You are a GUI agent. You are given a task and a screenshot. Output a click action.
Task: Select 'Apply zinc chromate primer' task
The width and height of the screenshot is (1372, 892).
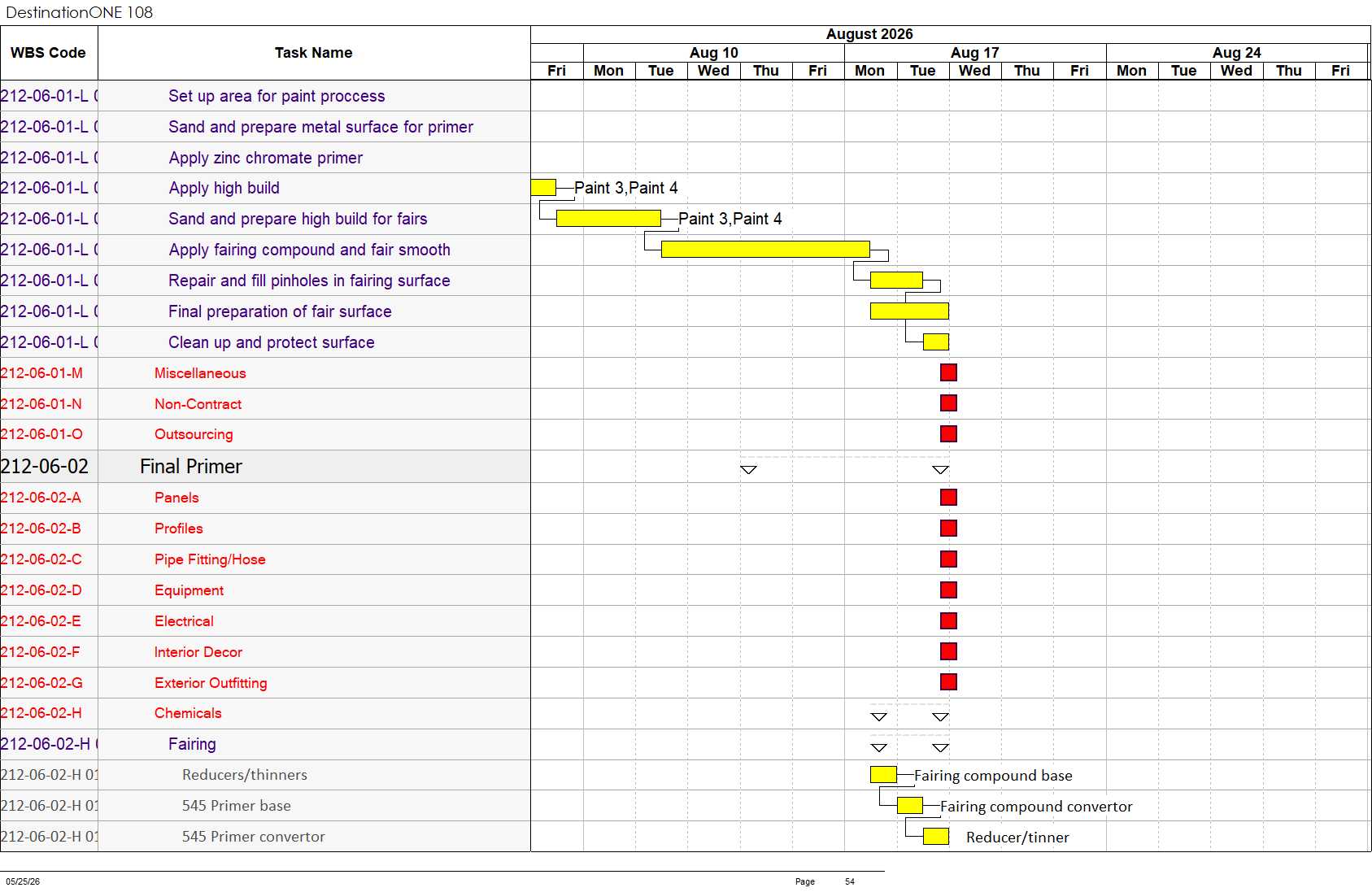pyautogui.click(x=265, y=158)
